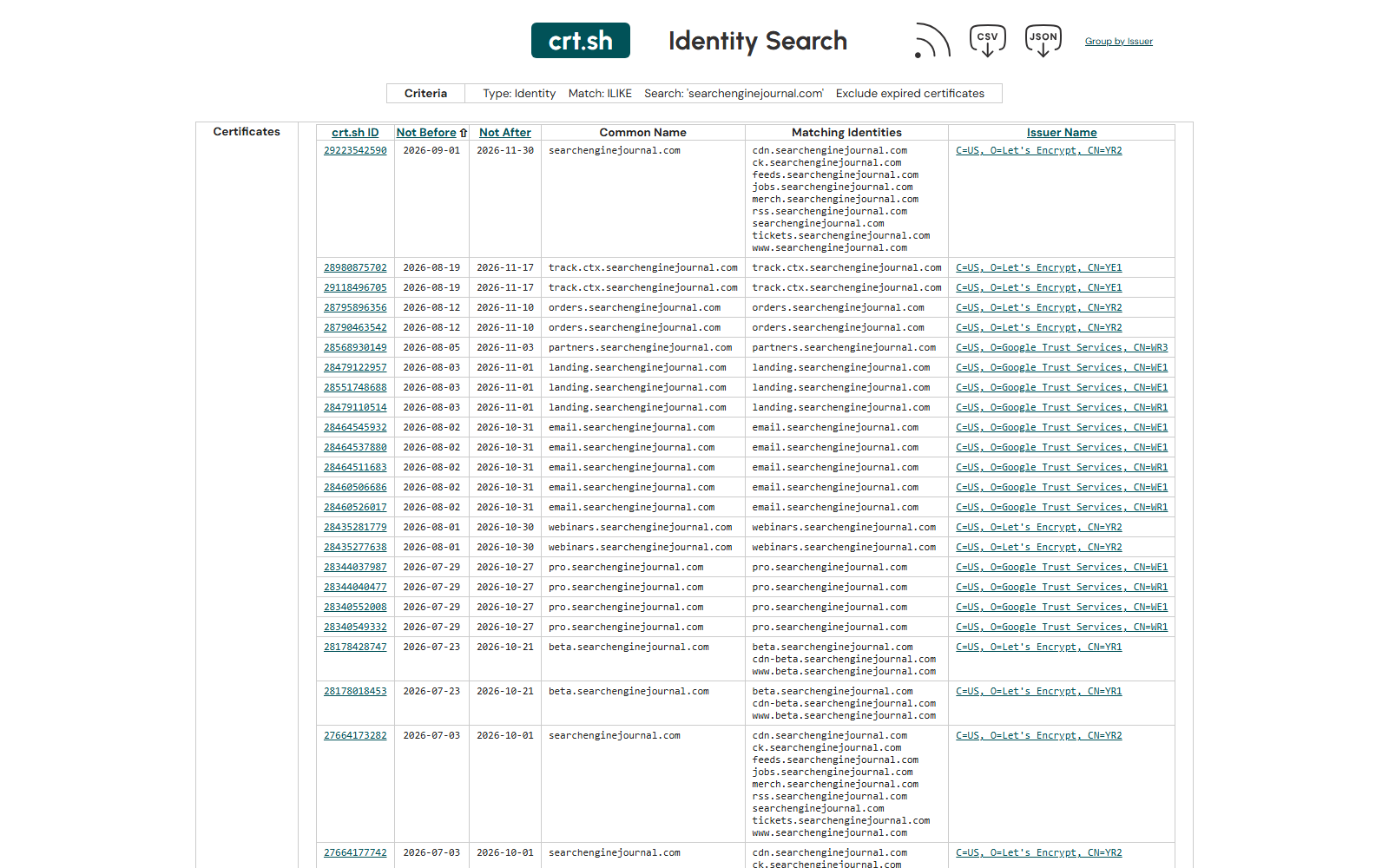Open Let's Encrypt YE1 issuer for 28980875702
This screenshot has height=868, width=1389.
(x=1038, y=268)
